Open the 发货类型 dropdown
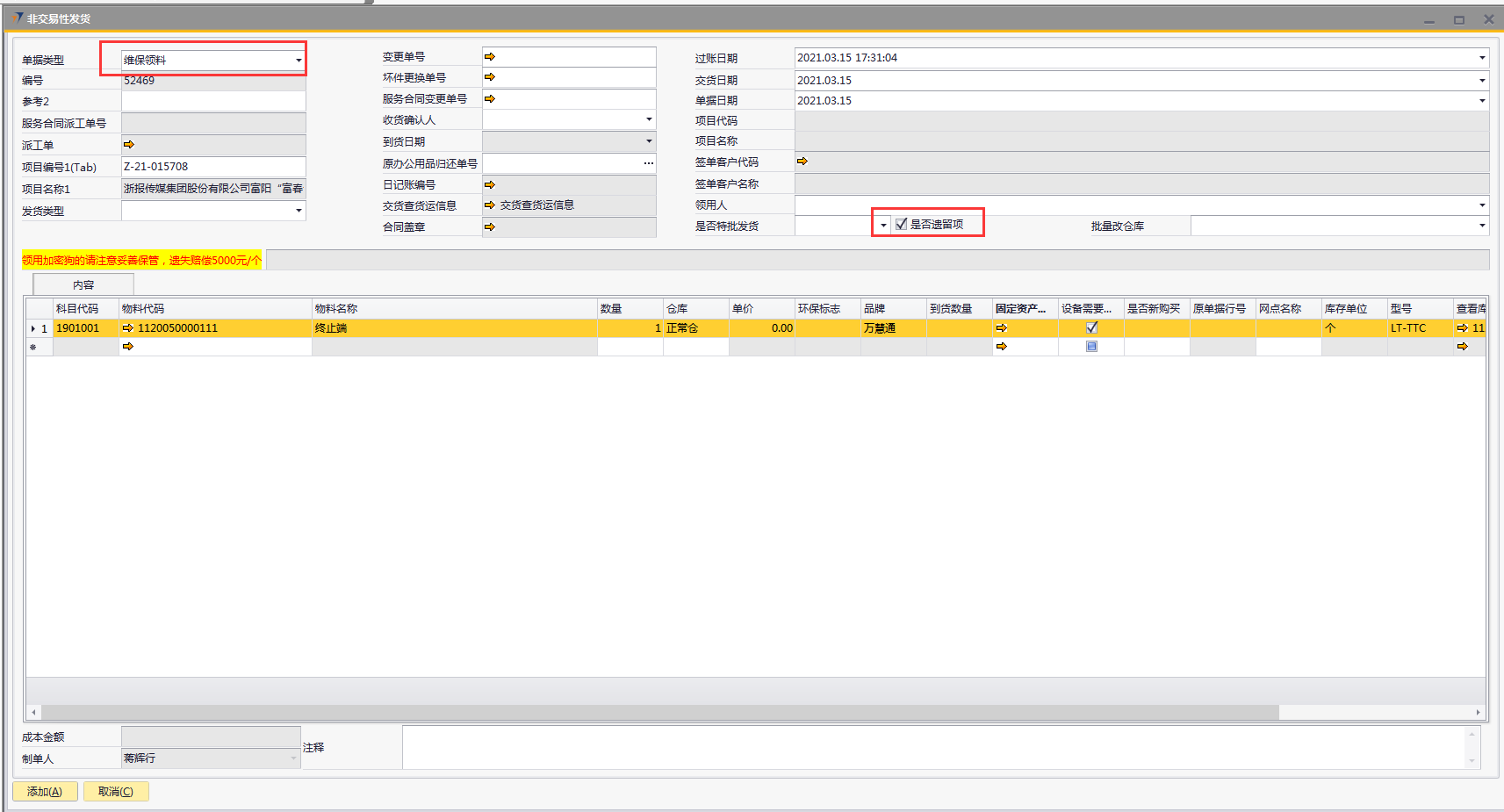The height and width of the screenshot is (812, 1504). pos(299,211)
